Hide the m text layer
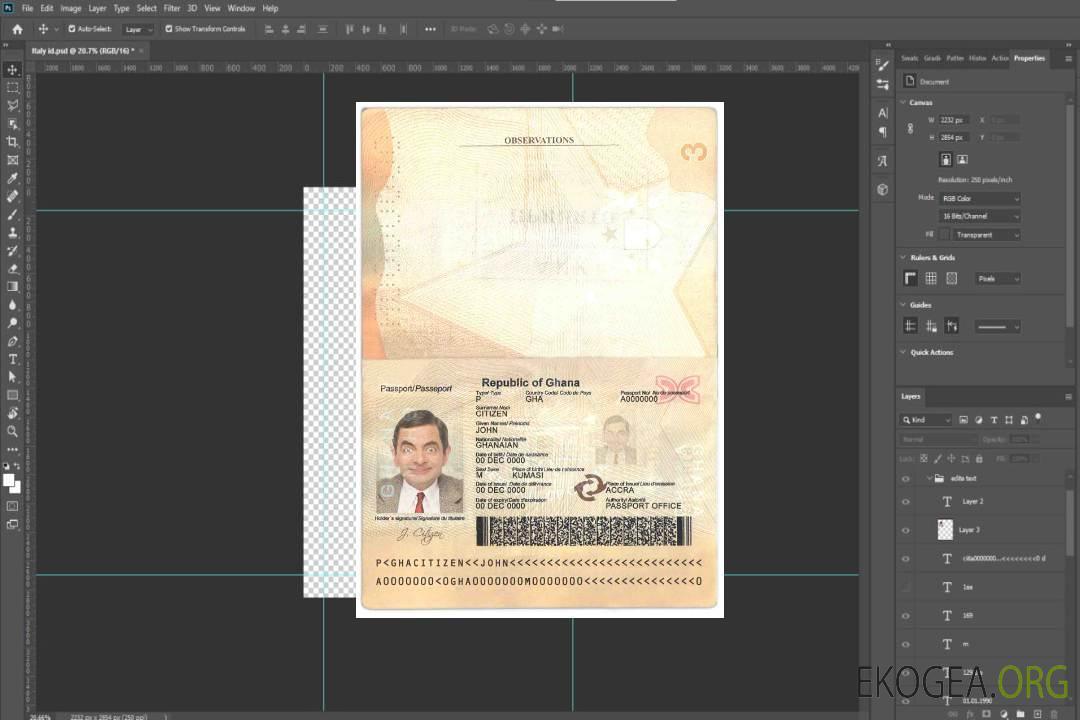This screenshot has width=1080, height=720. click(x=906, y=645)
